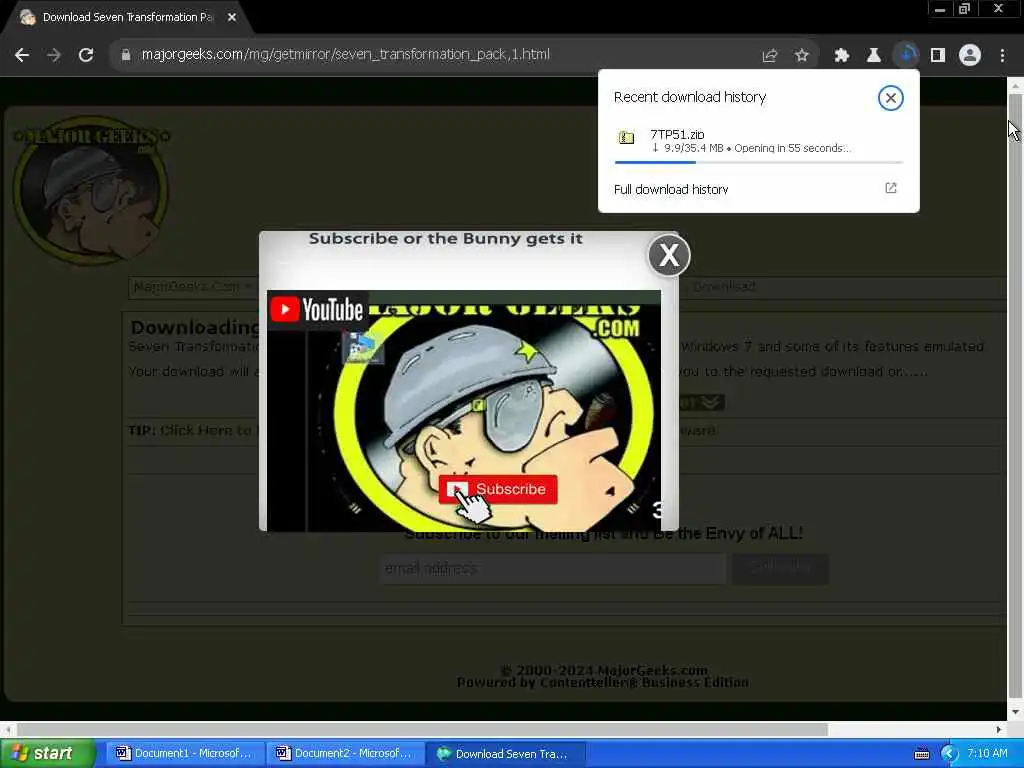Open the Chrome profile avatar
1024x768 pixels.
tap(970, 56)
